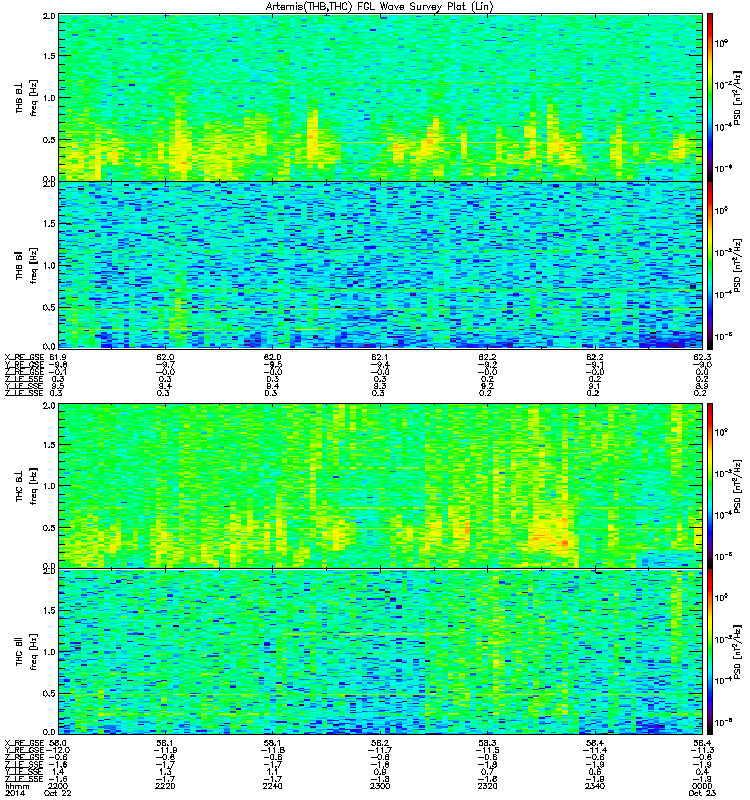Click the PSD [nT²/Hz] label of THC B∥ color bar

737,652
